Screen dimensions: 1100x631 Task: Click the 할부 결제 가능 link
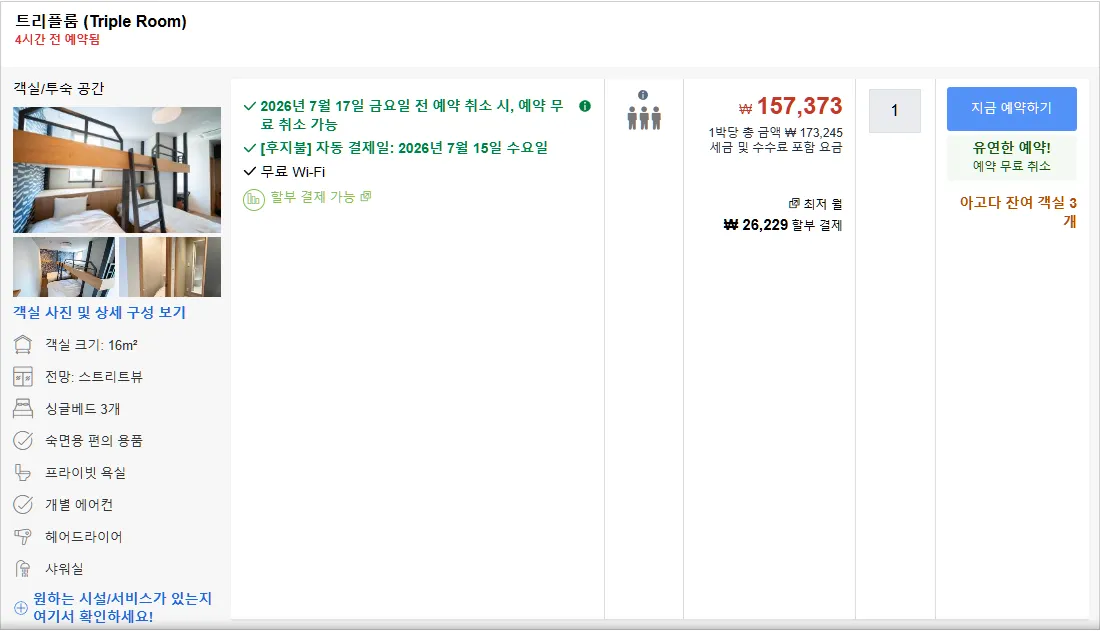point(313,197)
